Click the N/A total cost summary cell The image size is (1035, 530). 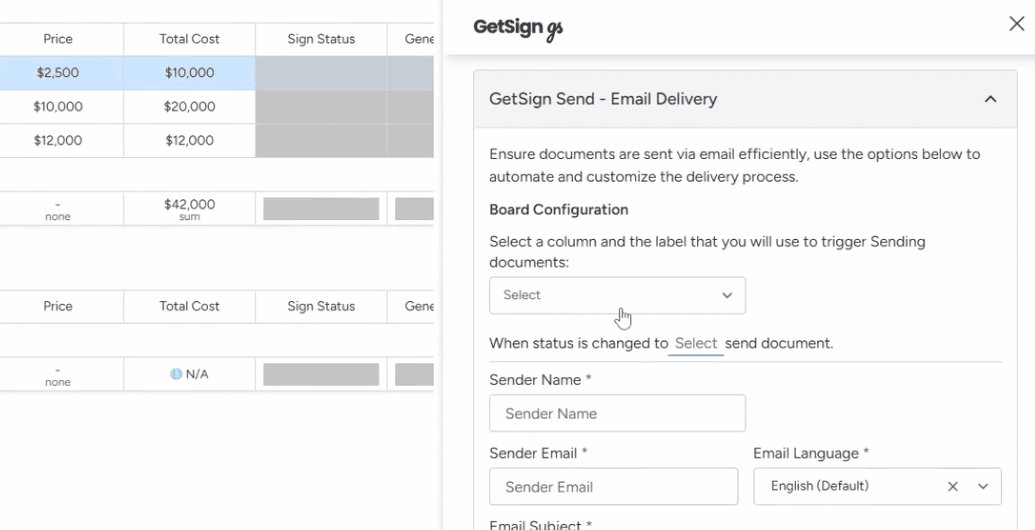pyautogui.click(x=189, y=374)
